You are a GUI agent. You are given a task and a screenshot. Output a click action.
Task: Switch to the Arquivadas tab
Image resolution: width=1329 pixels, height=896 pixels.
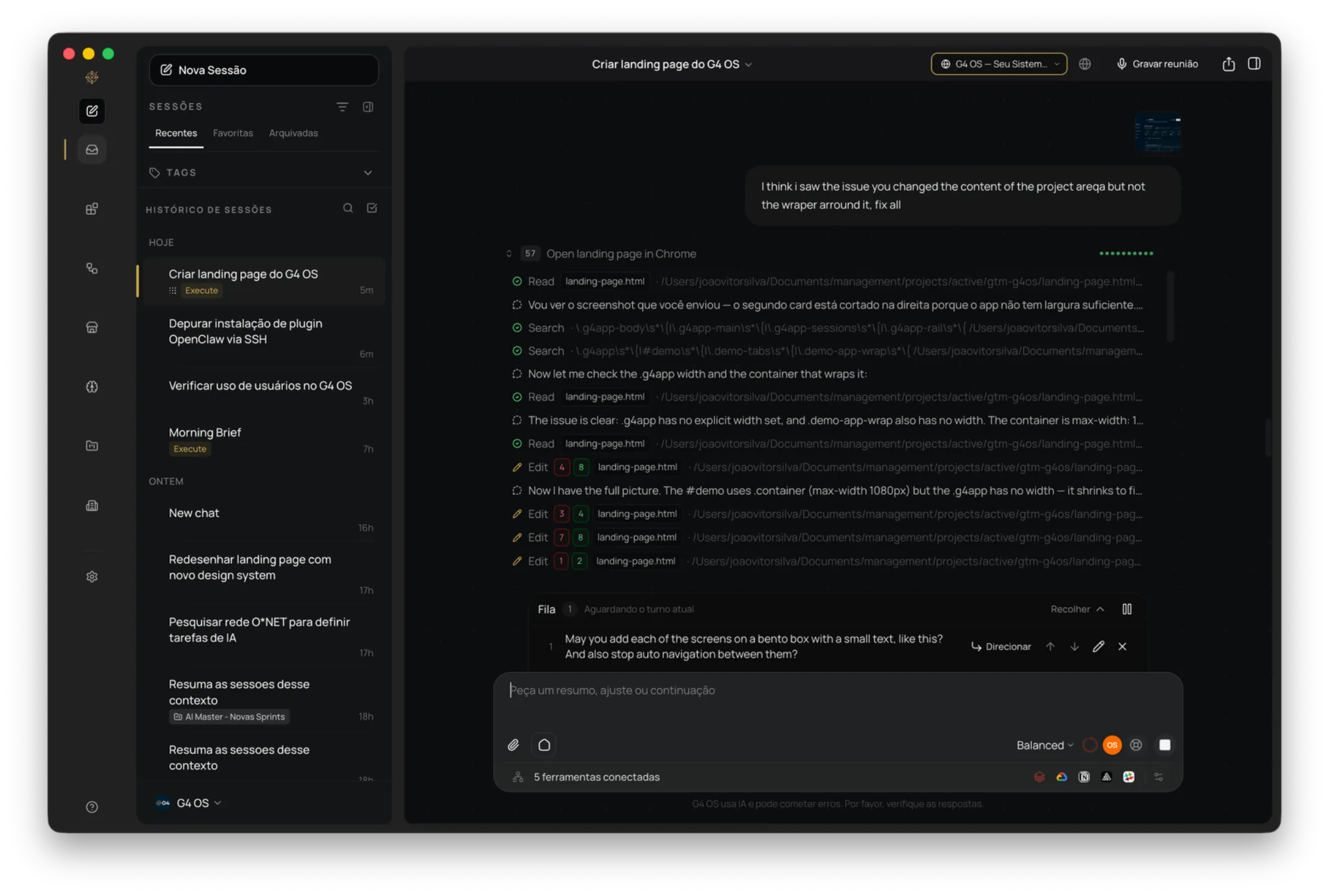pos(293,133)
